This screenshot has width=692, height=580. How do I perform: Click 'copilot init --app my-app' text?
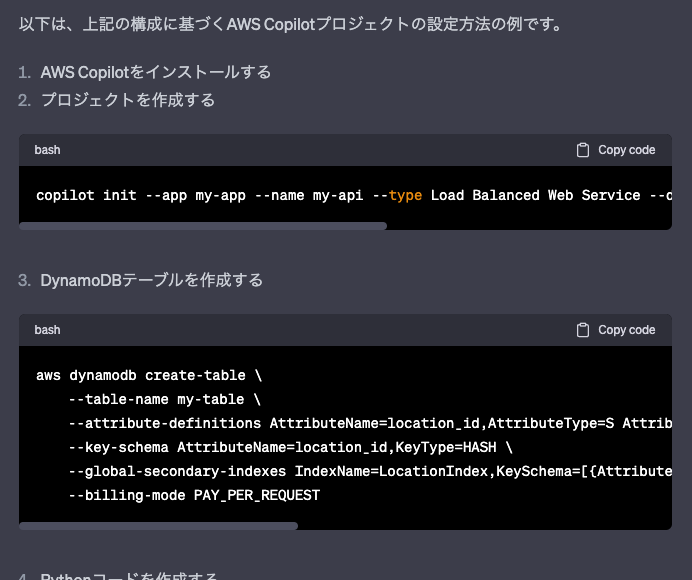(141, 196)
